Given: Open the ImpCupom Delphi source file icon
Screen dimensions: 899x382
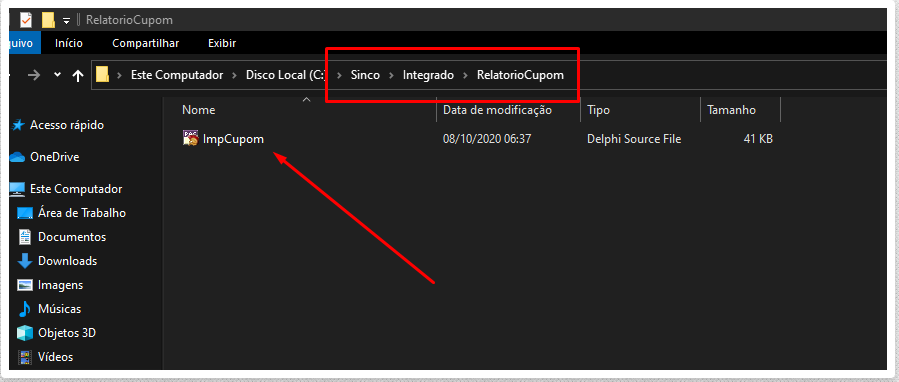Looking at the screenshot, I should (x=190, y=138).
